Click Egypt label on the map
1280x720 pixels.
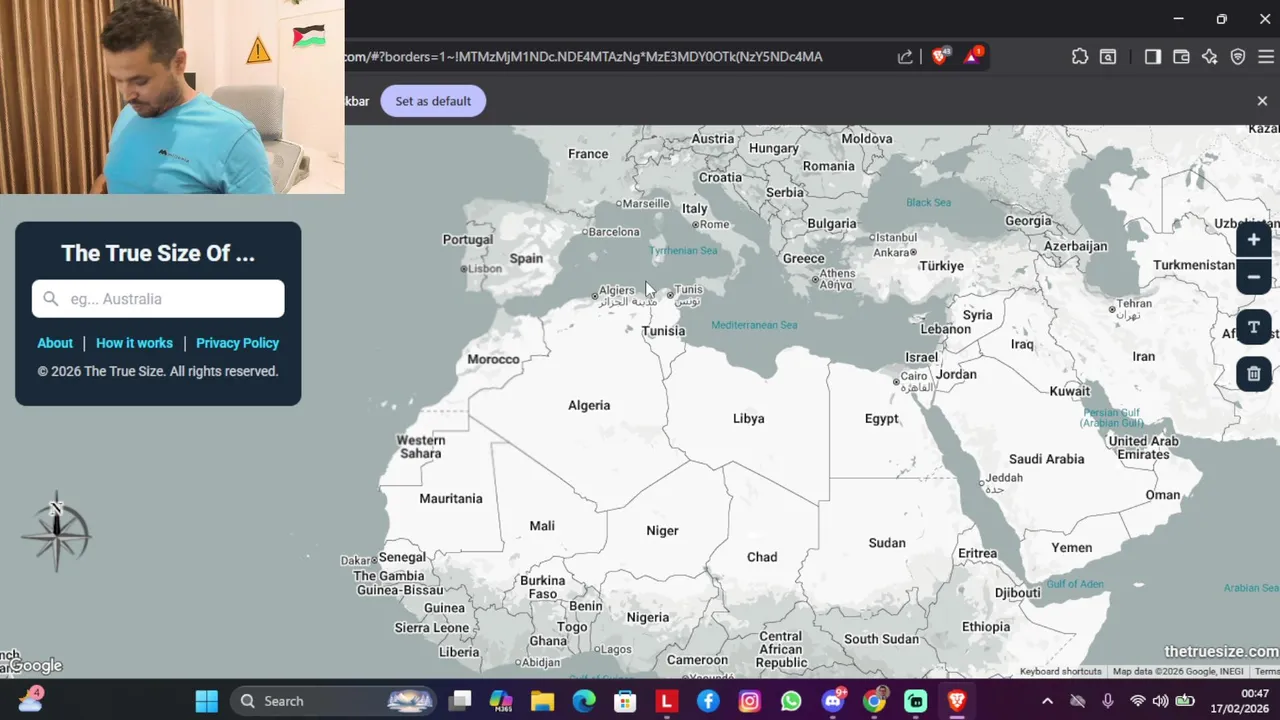click(x=881, y=418)
